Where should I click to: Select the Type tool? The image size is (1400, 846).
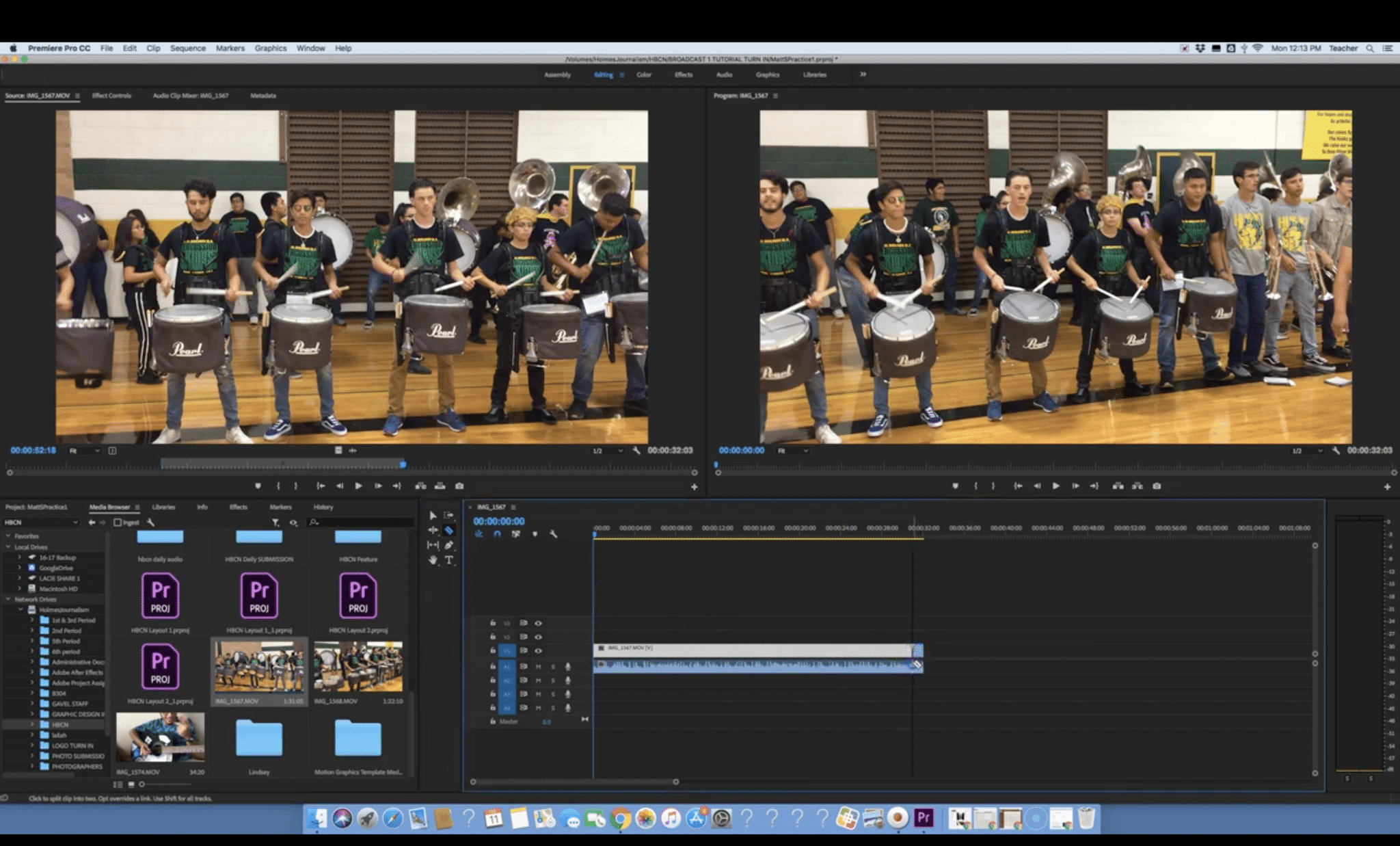pos(449,560)
